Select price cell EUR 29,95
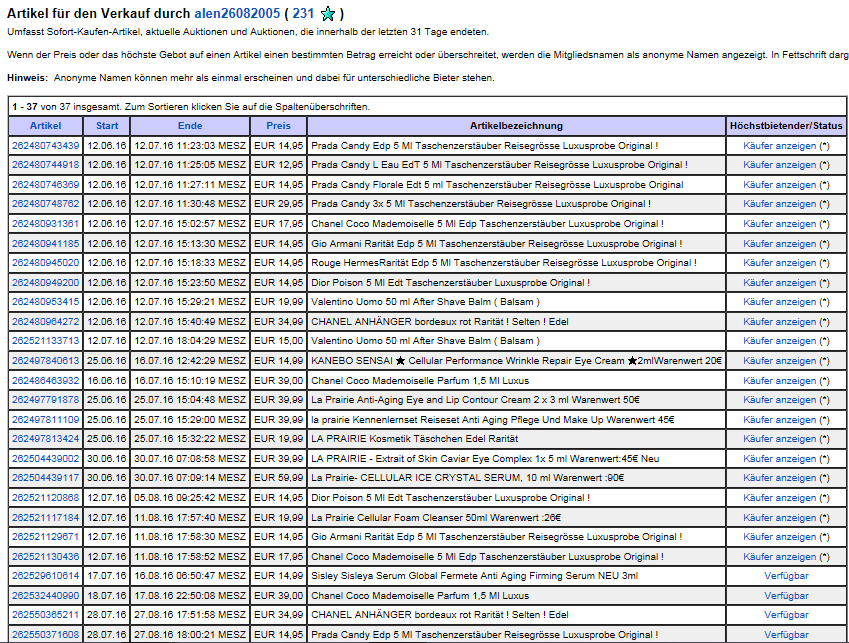This screenshot has height=643, width=849. (278, 204)
